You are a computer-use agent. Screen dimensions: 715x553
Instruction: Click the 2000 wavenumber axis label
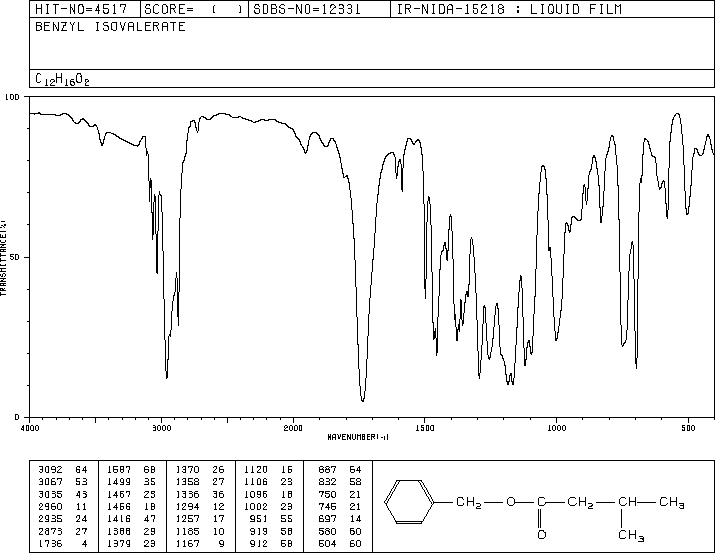pyautogui.click(x=293, y=428)
